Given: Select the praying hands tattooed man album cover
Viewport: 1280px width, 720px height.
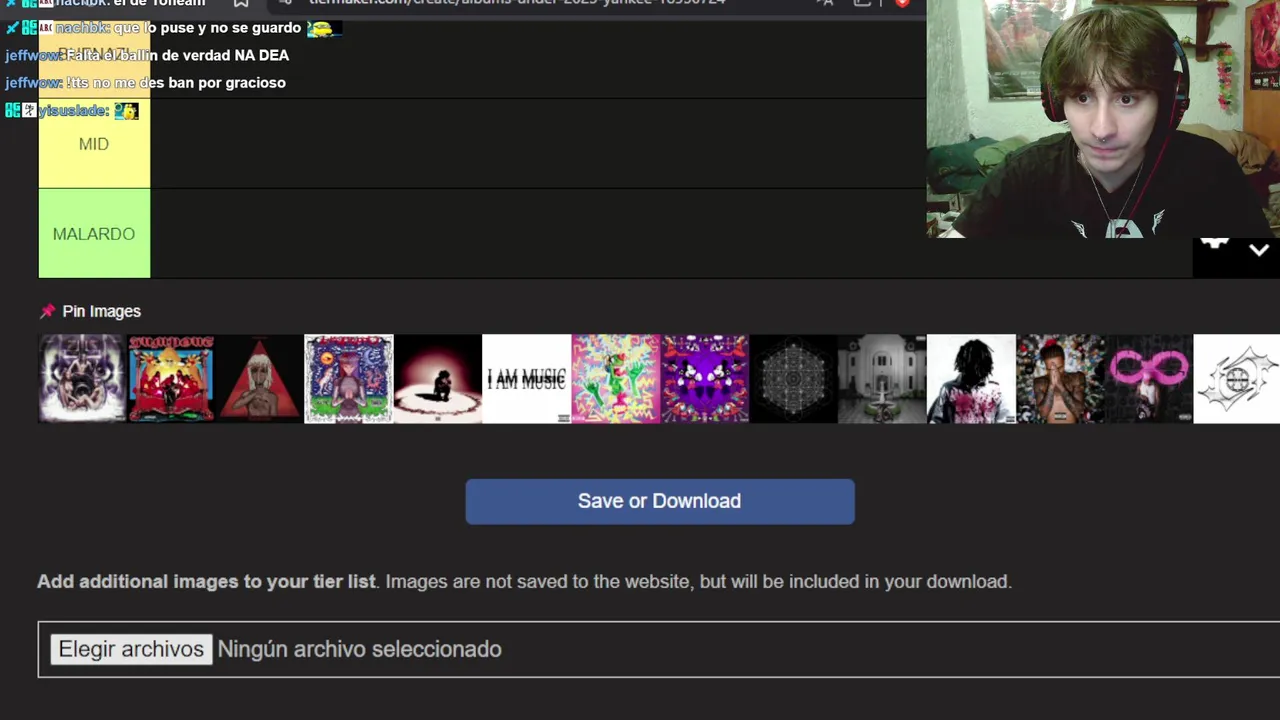Looking at the screenshot, I should coord(1061,379).
